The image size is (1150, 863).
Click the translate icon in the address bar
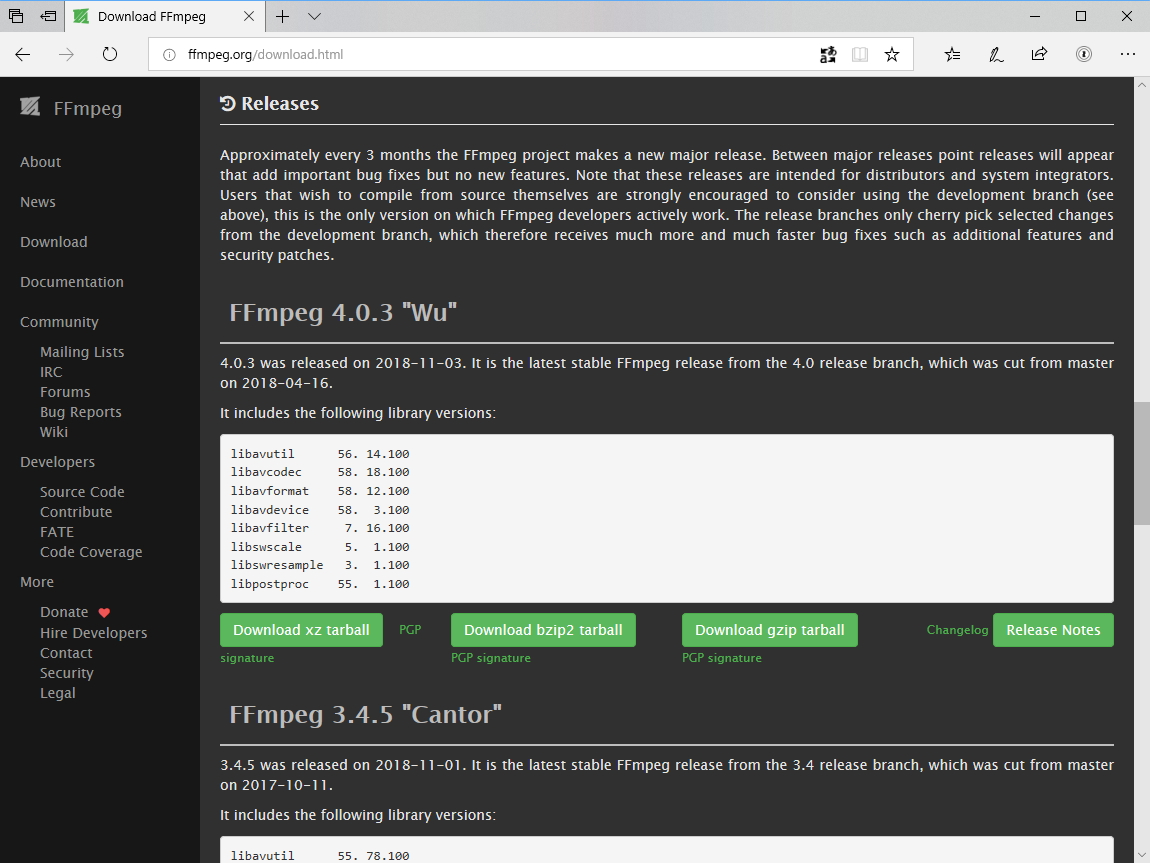coord(828,54)
